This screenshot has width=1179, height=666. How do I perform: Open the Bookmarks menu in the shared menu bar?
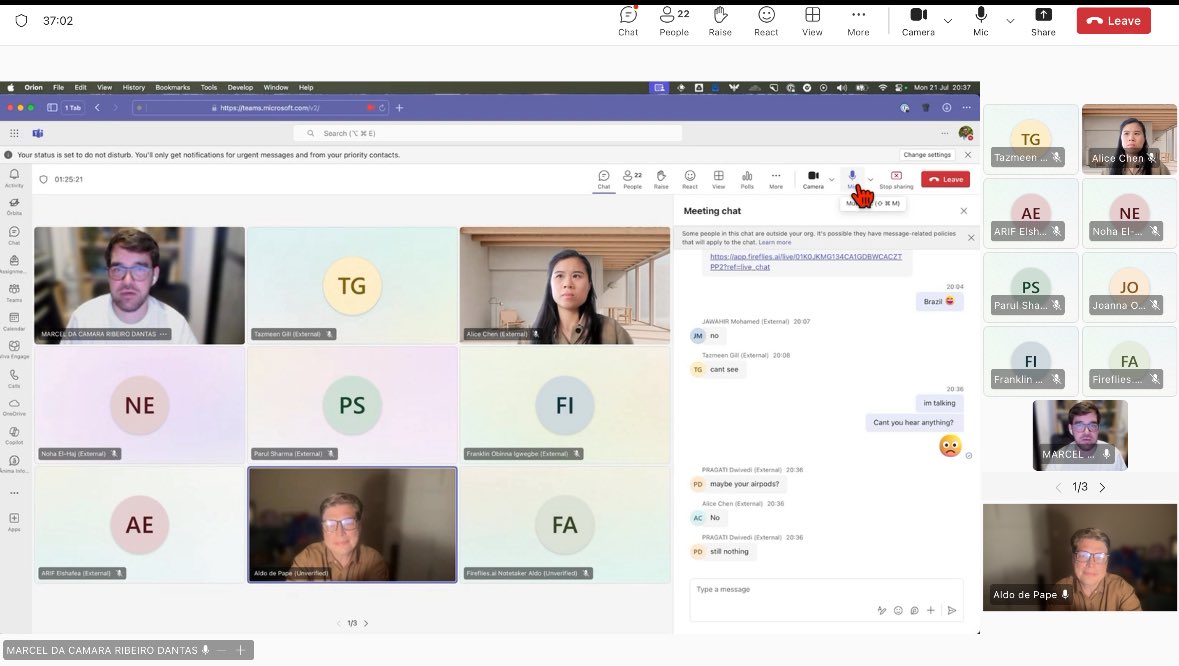(x=173, y=87)
